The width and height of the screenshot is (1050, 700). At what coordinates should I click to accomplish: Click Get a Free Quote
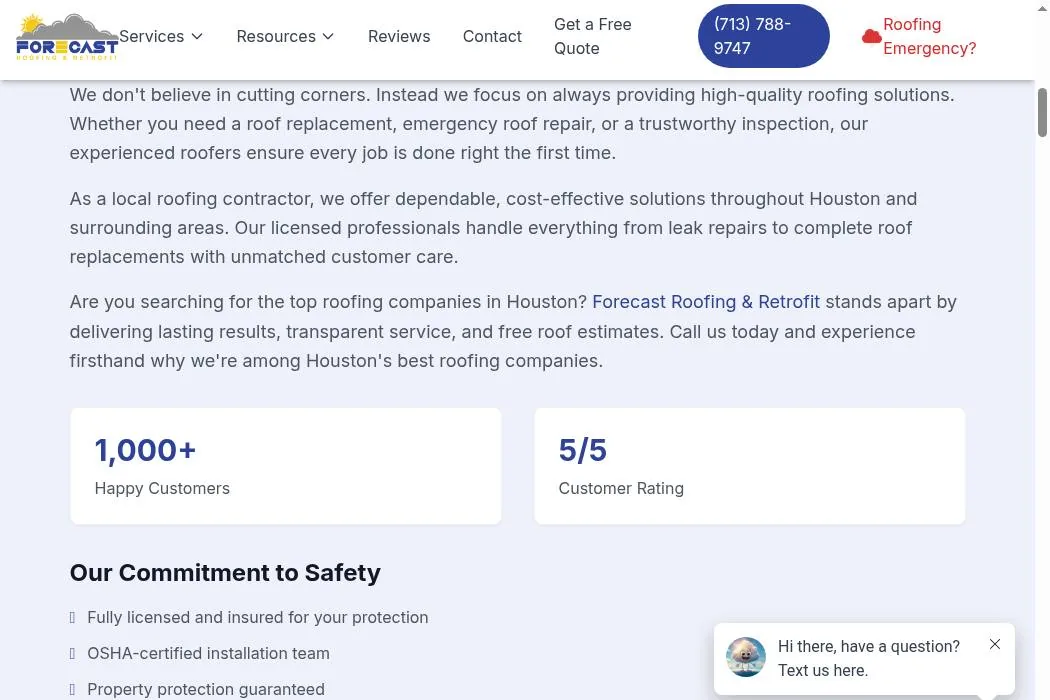point(593,36)
